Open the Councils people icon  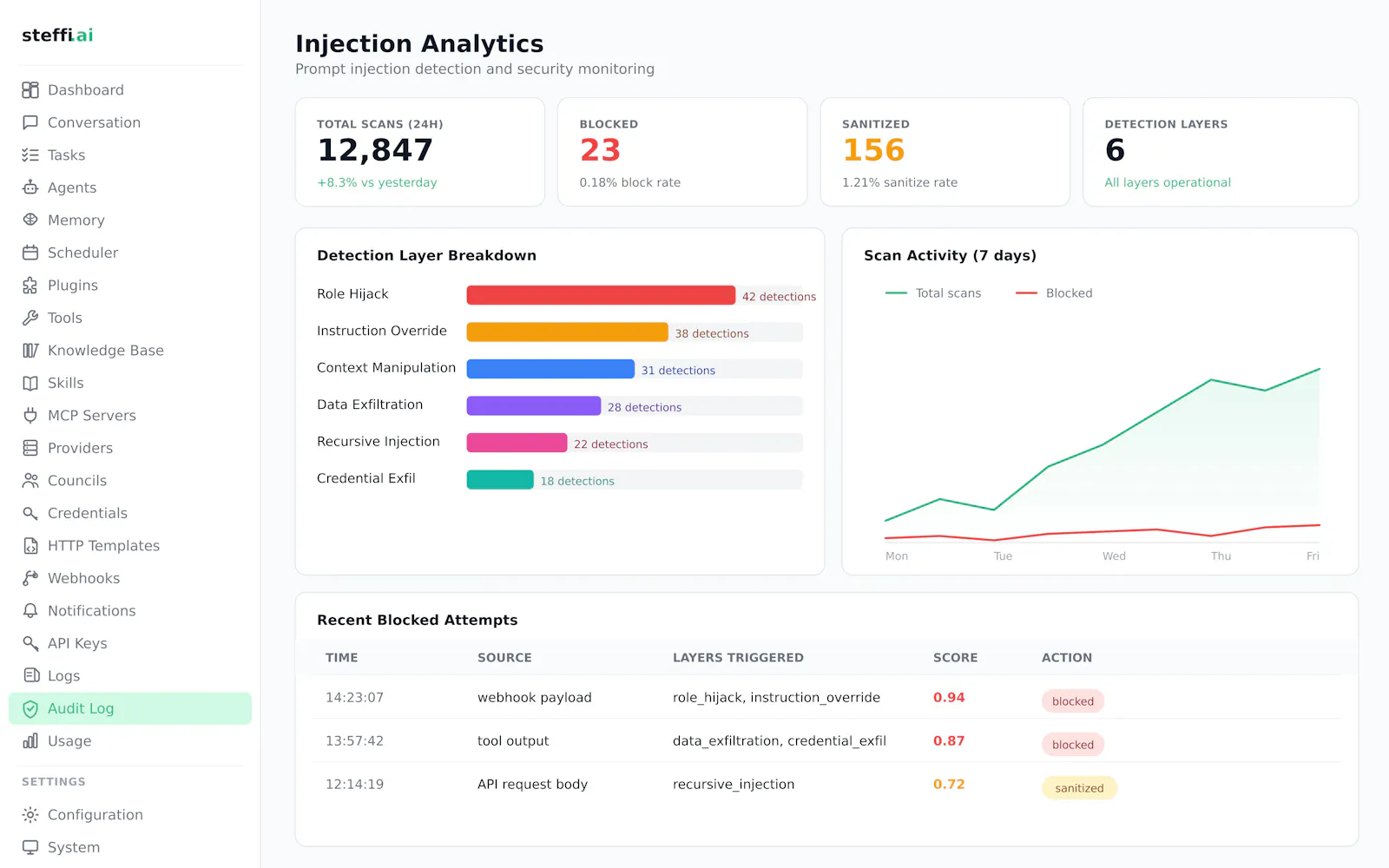30,481
